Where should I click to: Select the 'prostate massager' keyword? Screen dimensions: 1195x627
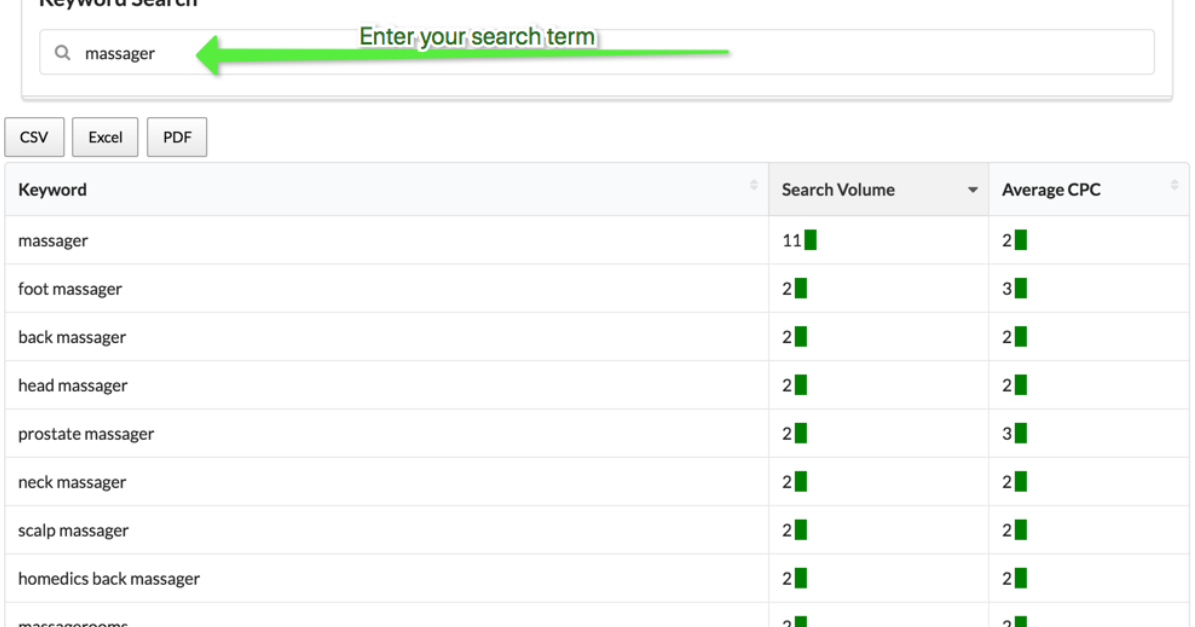tap(86, 433)
